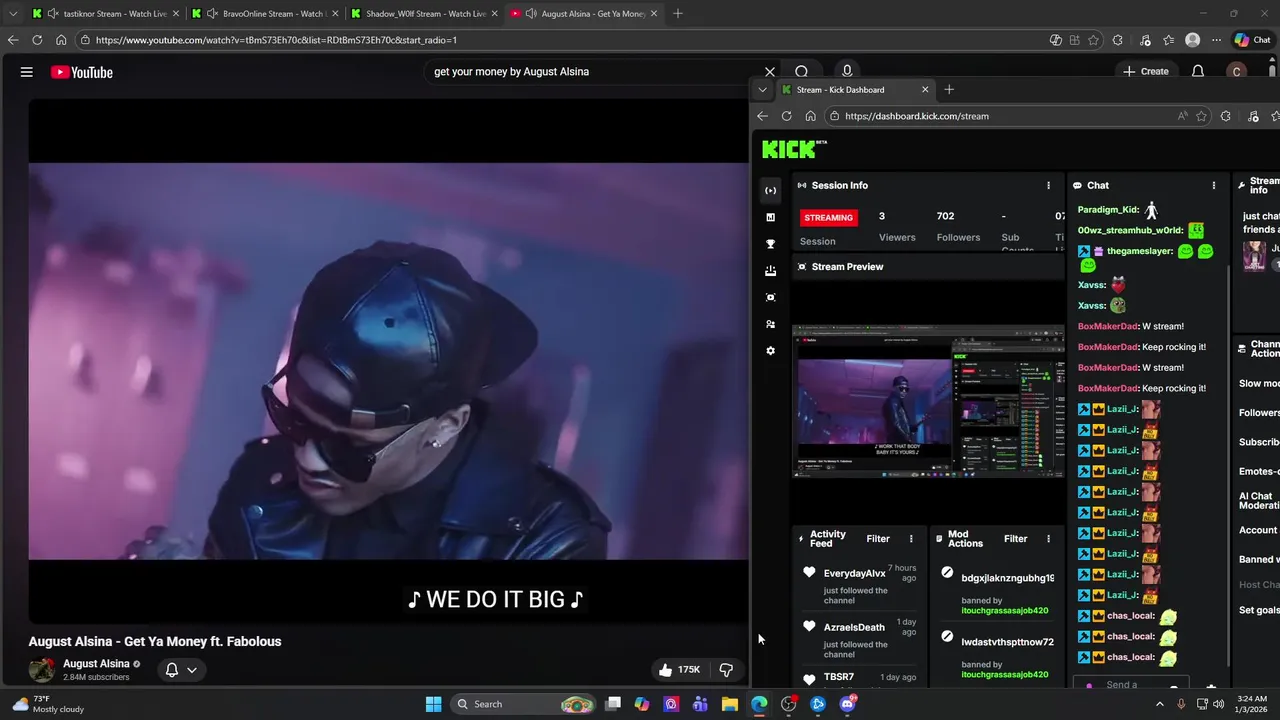Open the Kick stream sidebar icon
Image resolution: width=1280 pixels, height=720 pixels.
coord(770,190)
